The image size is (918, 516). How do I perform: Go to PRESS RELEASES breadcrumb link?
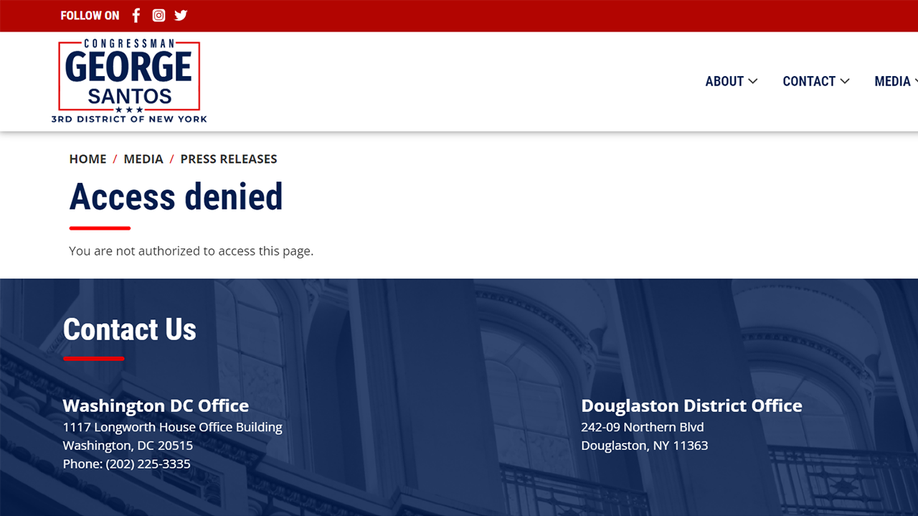pyautogui.click(x=229, y=159)
